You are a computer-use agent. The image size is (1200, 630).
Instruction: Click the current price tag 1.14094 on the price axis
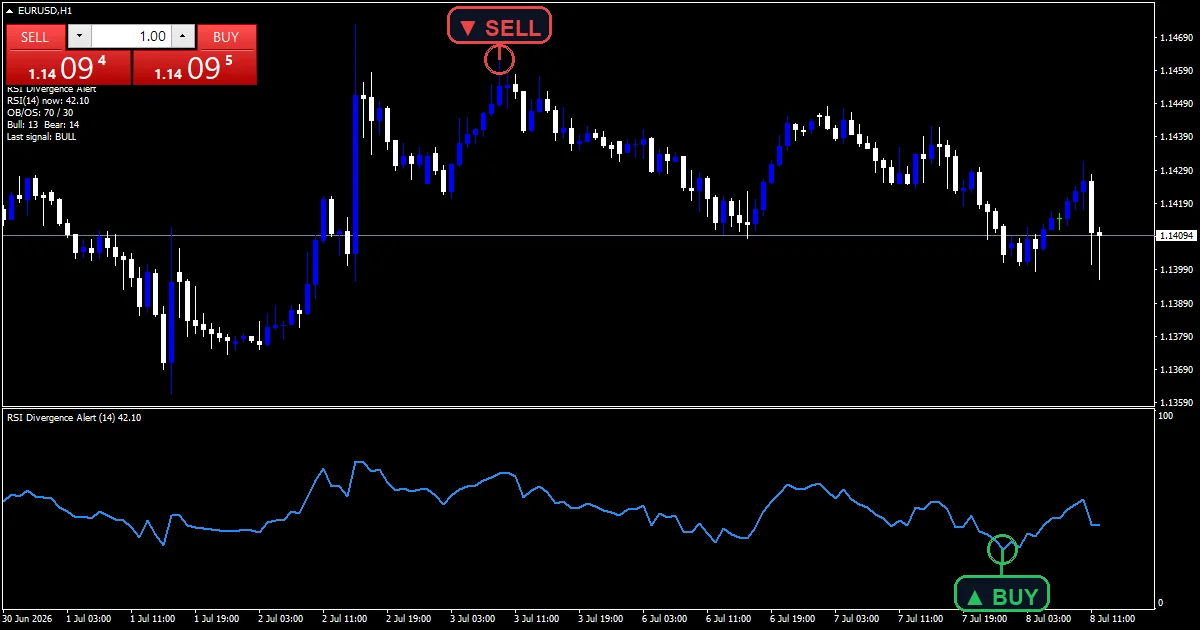click(1176, 236)
